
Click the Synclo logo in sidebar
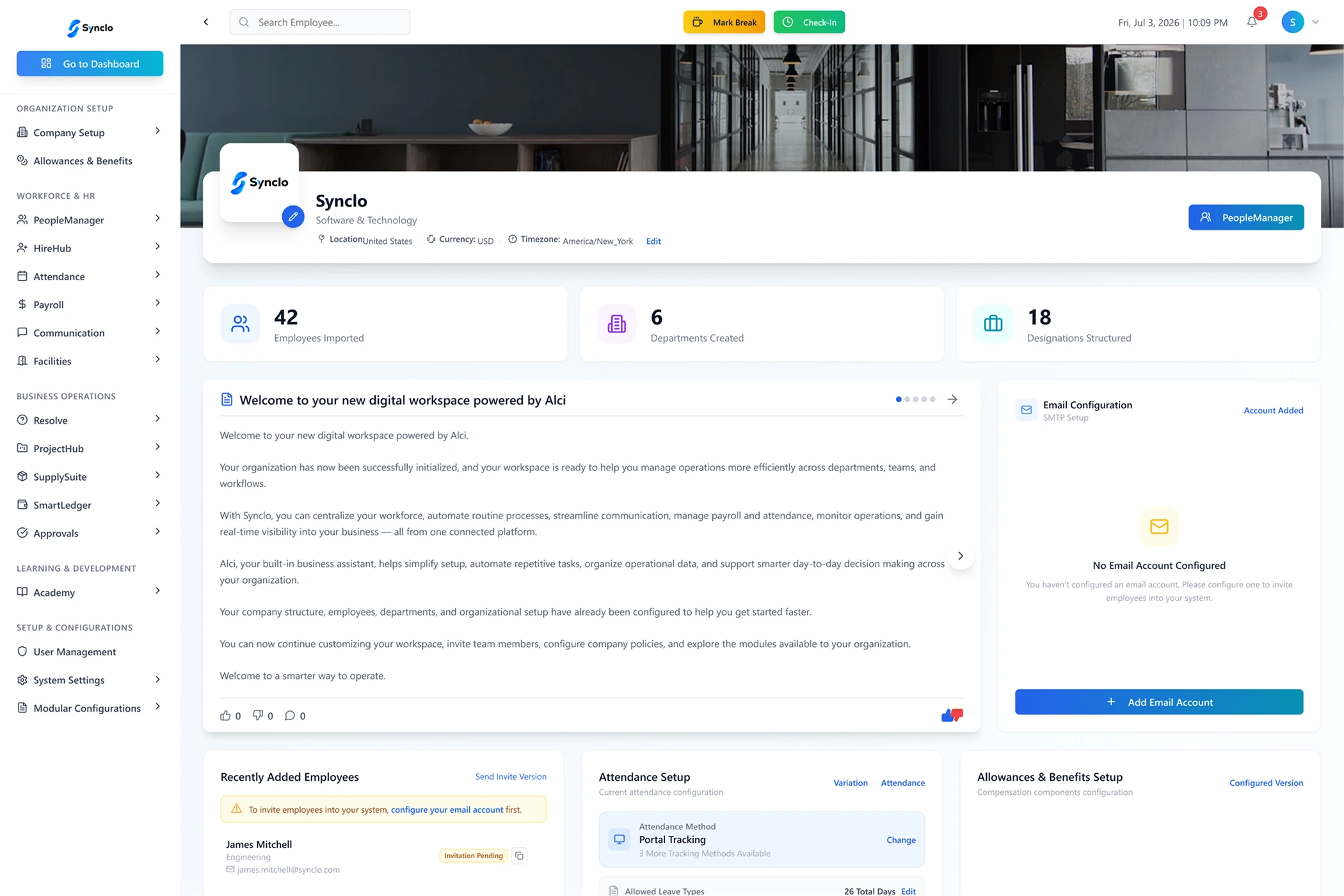pos(90,28)
